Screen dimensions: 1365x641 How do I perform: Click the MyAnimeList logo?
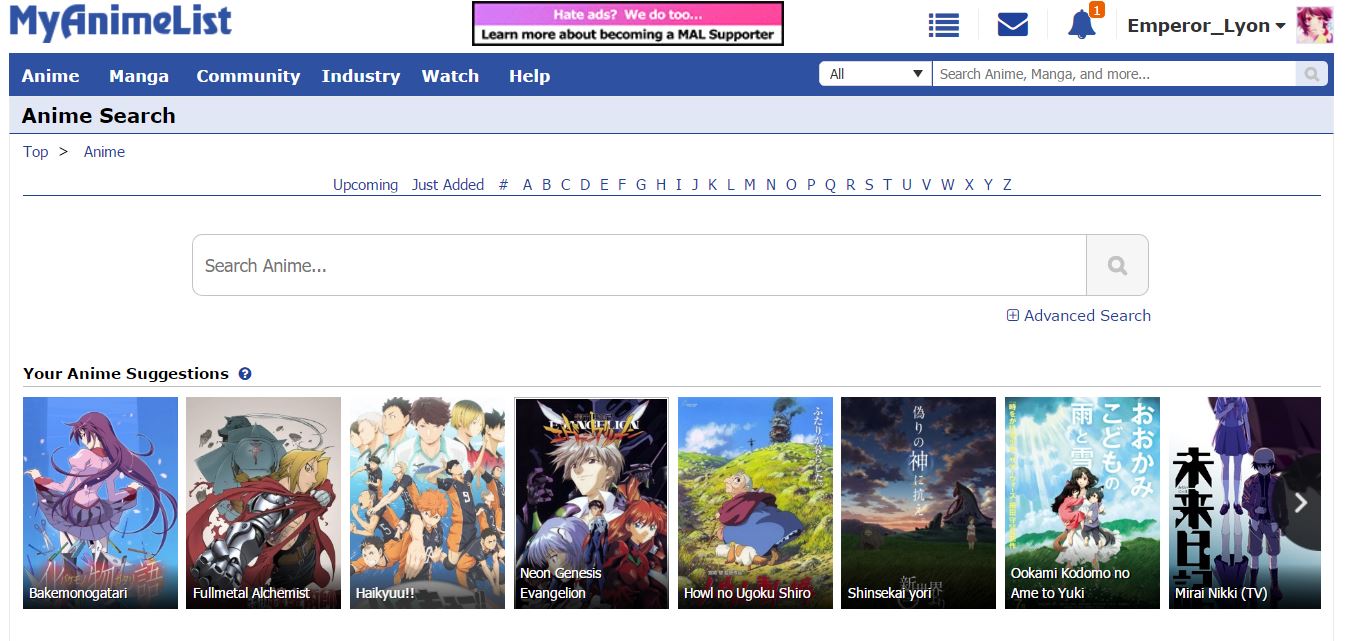point(120,22)
